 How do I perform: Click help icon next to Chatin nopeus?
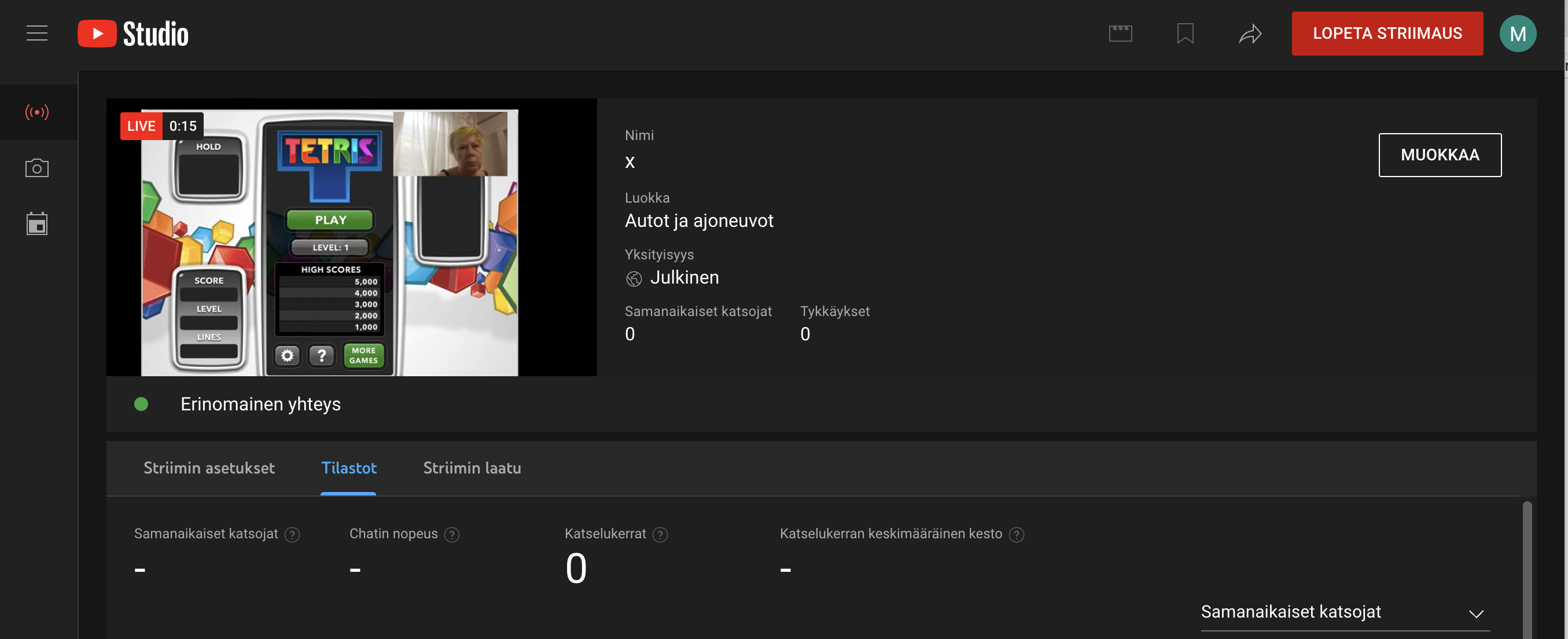452,534
